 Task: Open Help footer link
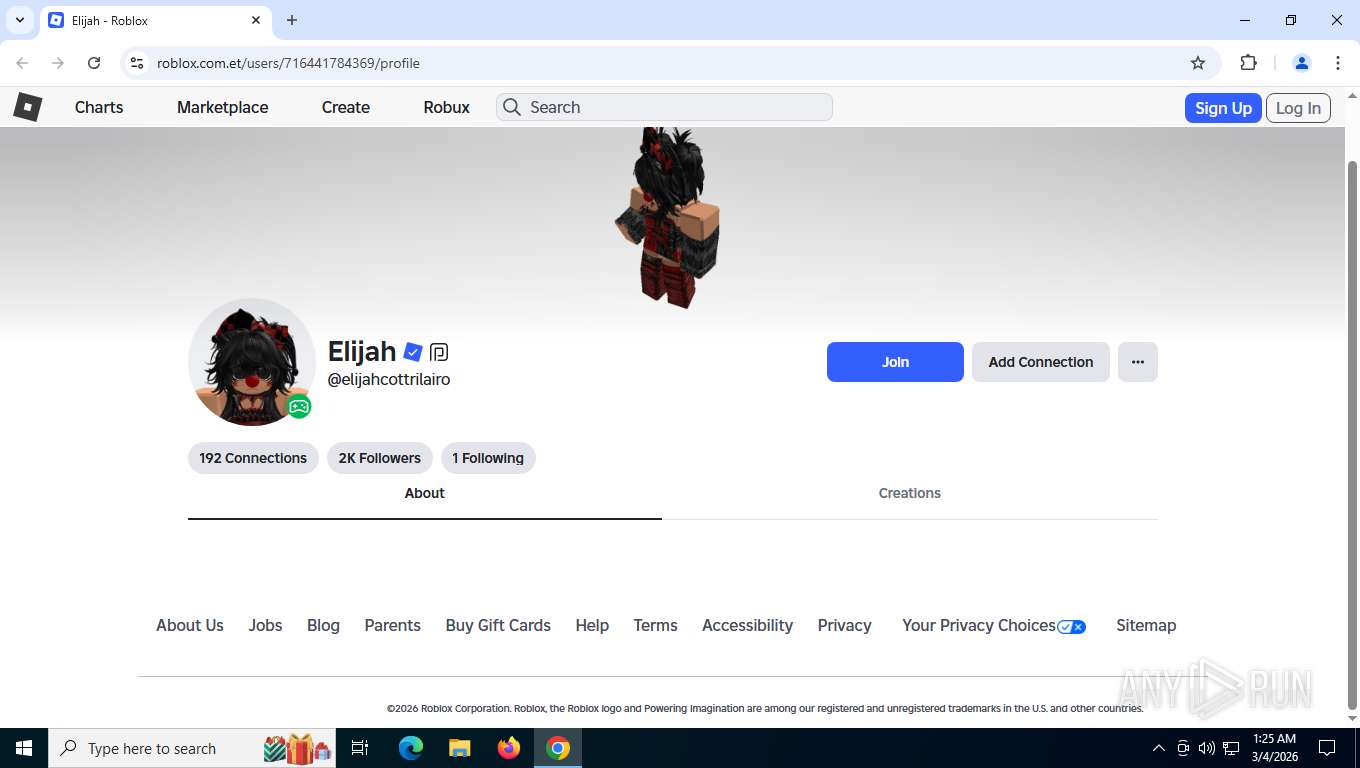[592, 626]
